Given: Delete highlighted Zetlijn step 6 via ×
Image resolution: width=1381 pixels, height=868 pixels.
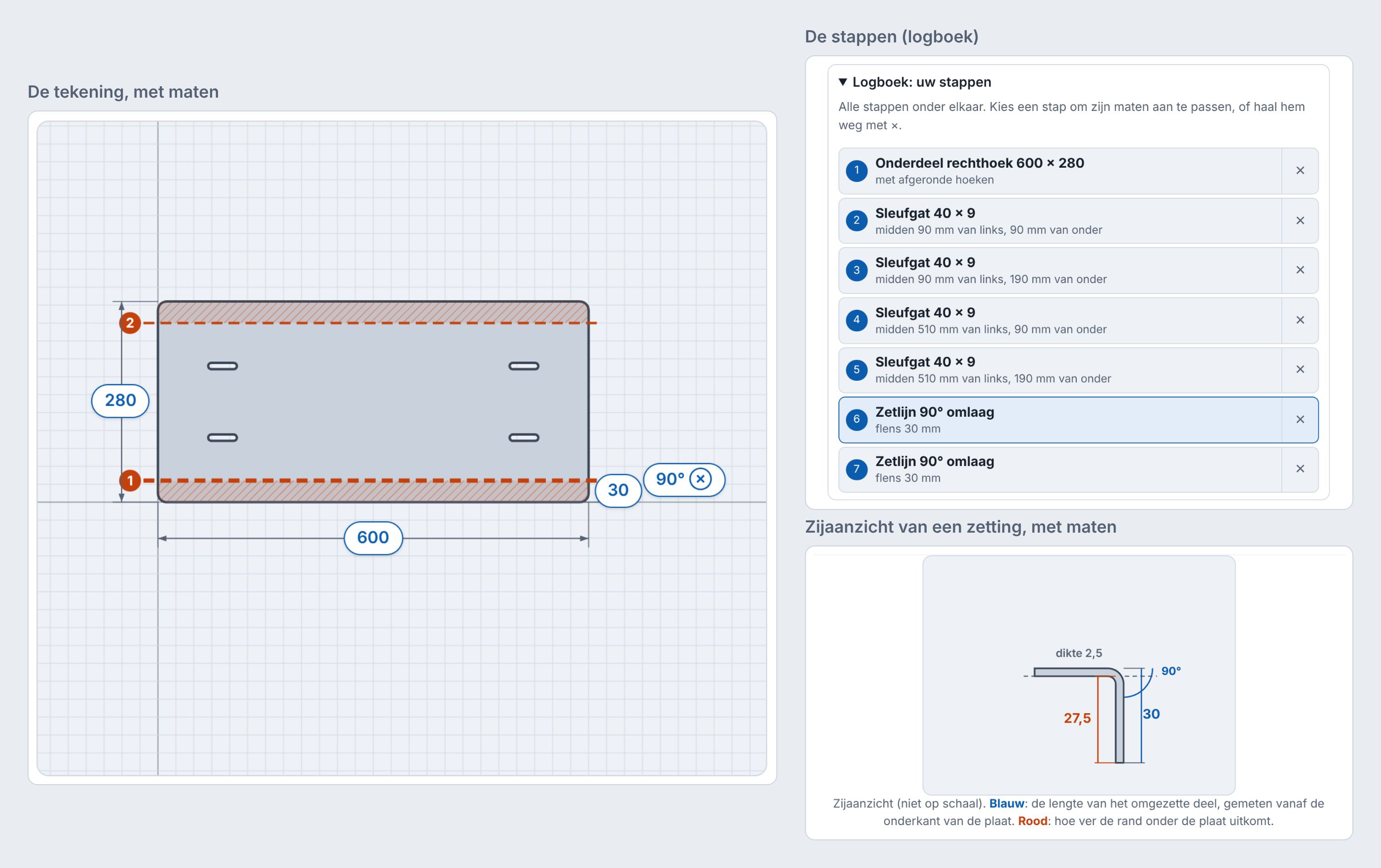Looking at the screenshot, I should pyautogui.click(x=1300, y=420).
